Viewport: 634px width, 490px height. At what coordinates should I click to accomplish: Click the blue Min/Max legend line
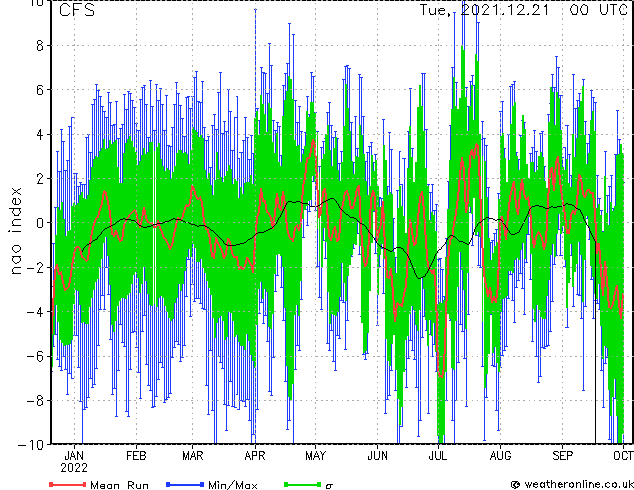point(185,484)
